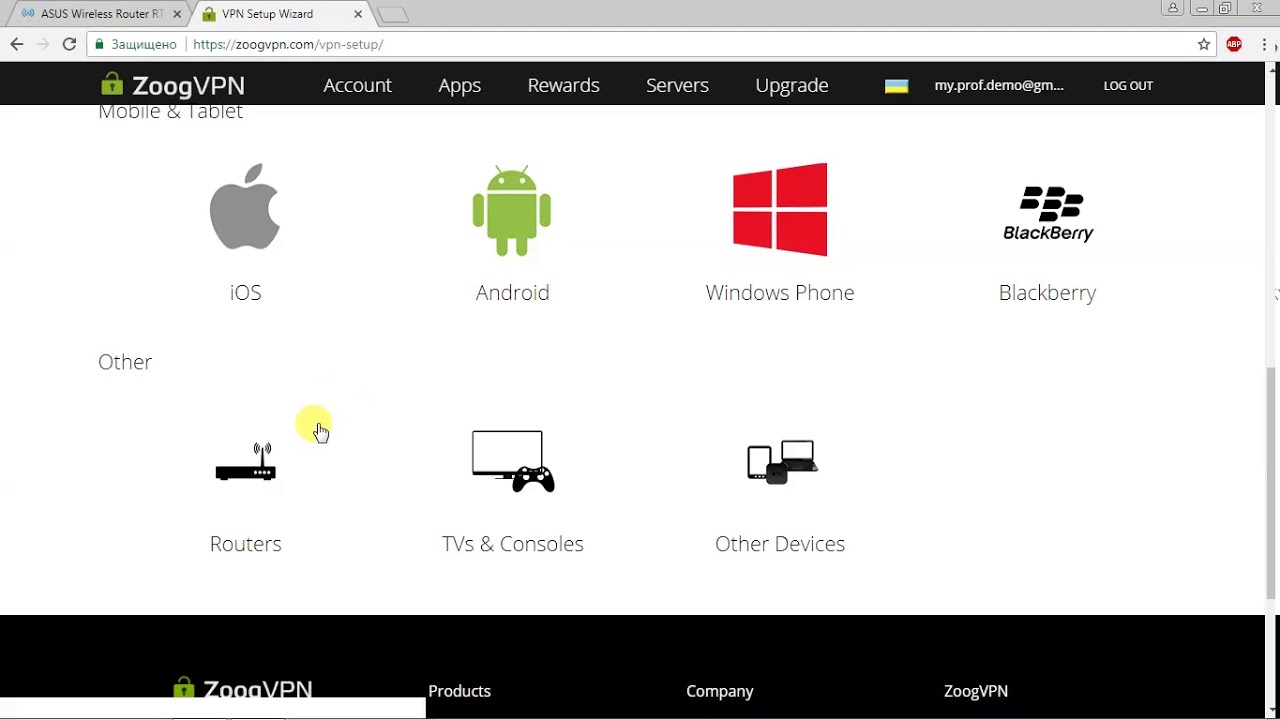The image size is (1280, 720).
Task: Close the ASUS Wireless Router tab
Action: [178, 14]
